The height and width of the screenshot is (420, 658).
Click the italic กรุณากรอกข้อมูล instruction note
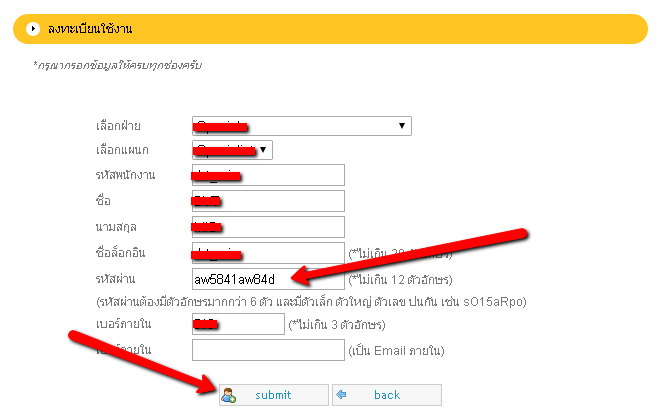tap(118, 65)
